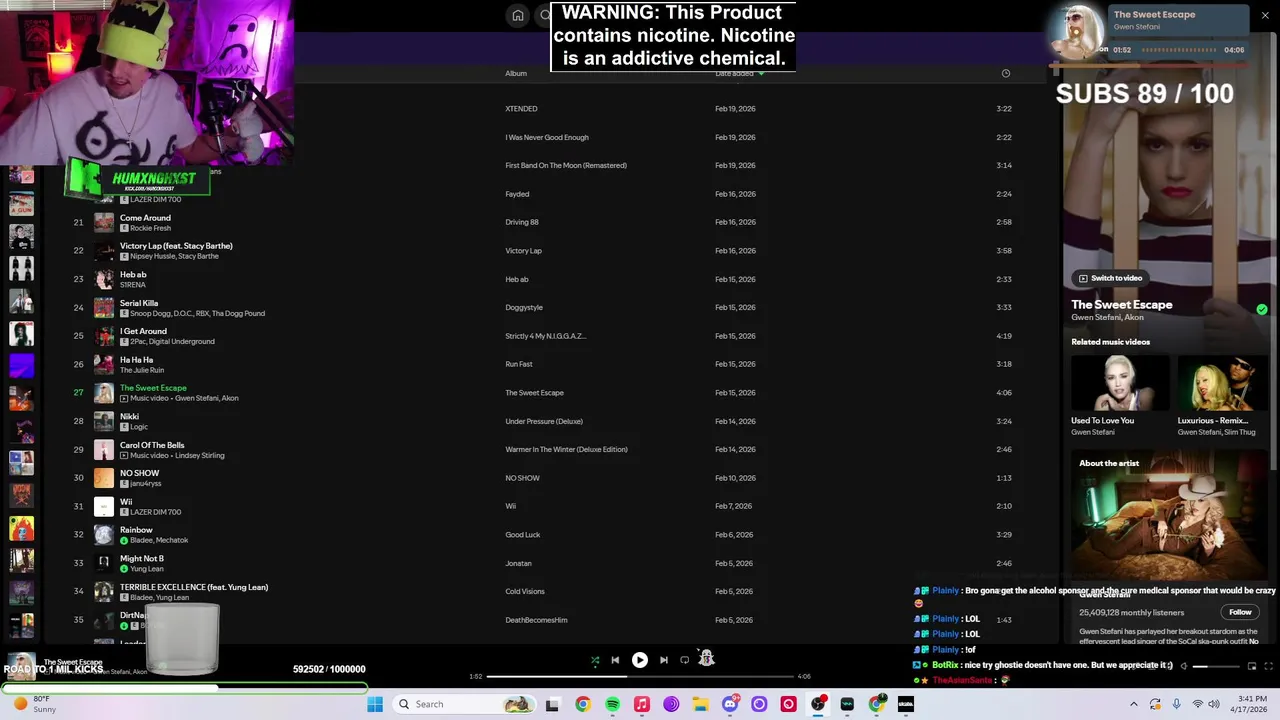Image resolution: width=1280 pixels, height=720 pixels.
Task: Sort tracks by duration clock icon
Action: tap(1006, 73)
